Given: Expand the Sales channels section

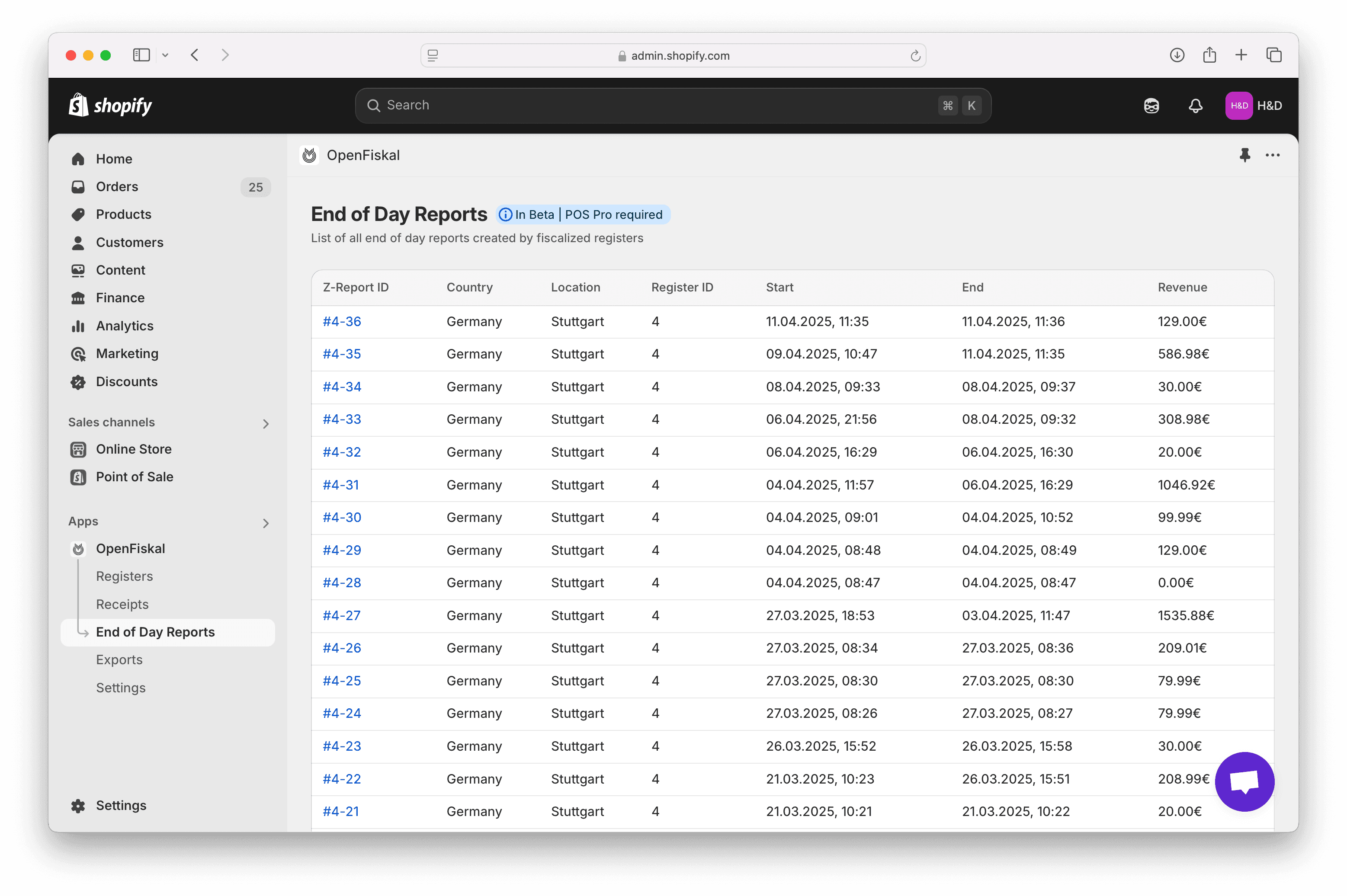Looking at the screenshot, I should click(266, 423).
